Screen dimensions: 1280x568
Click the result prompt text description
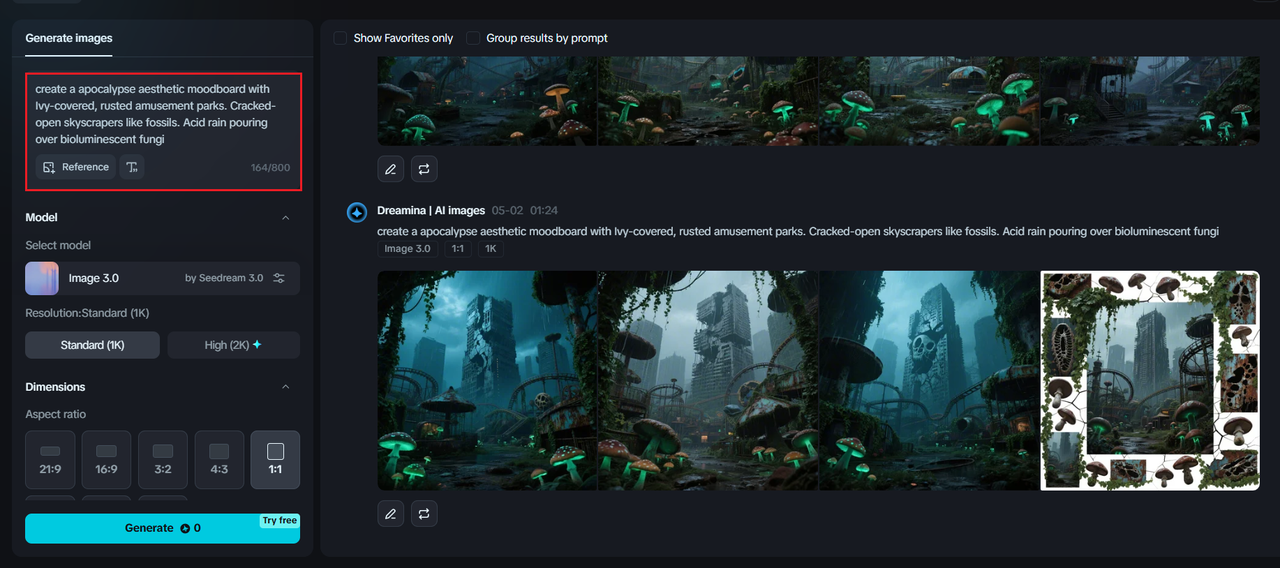798,231
